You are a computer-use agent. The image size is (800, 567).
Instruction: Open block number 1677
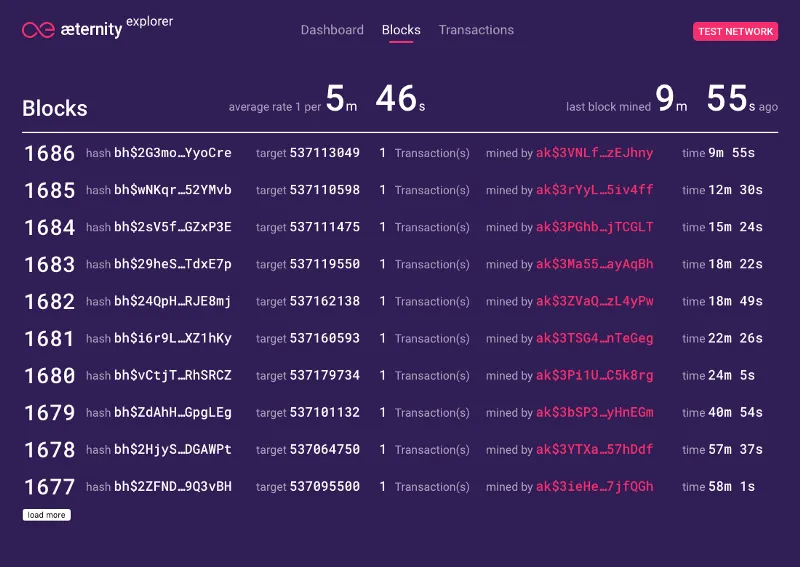pyautogui.click(x=49, y=487)
